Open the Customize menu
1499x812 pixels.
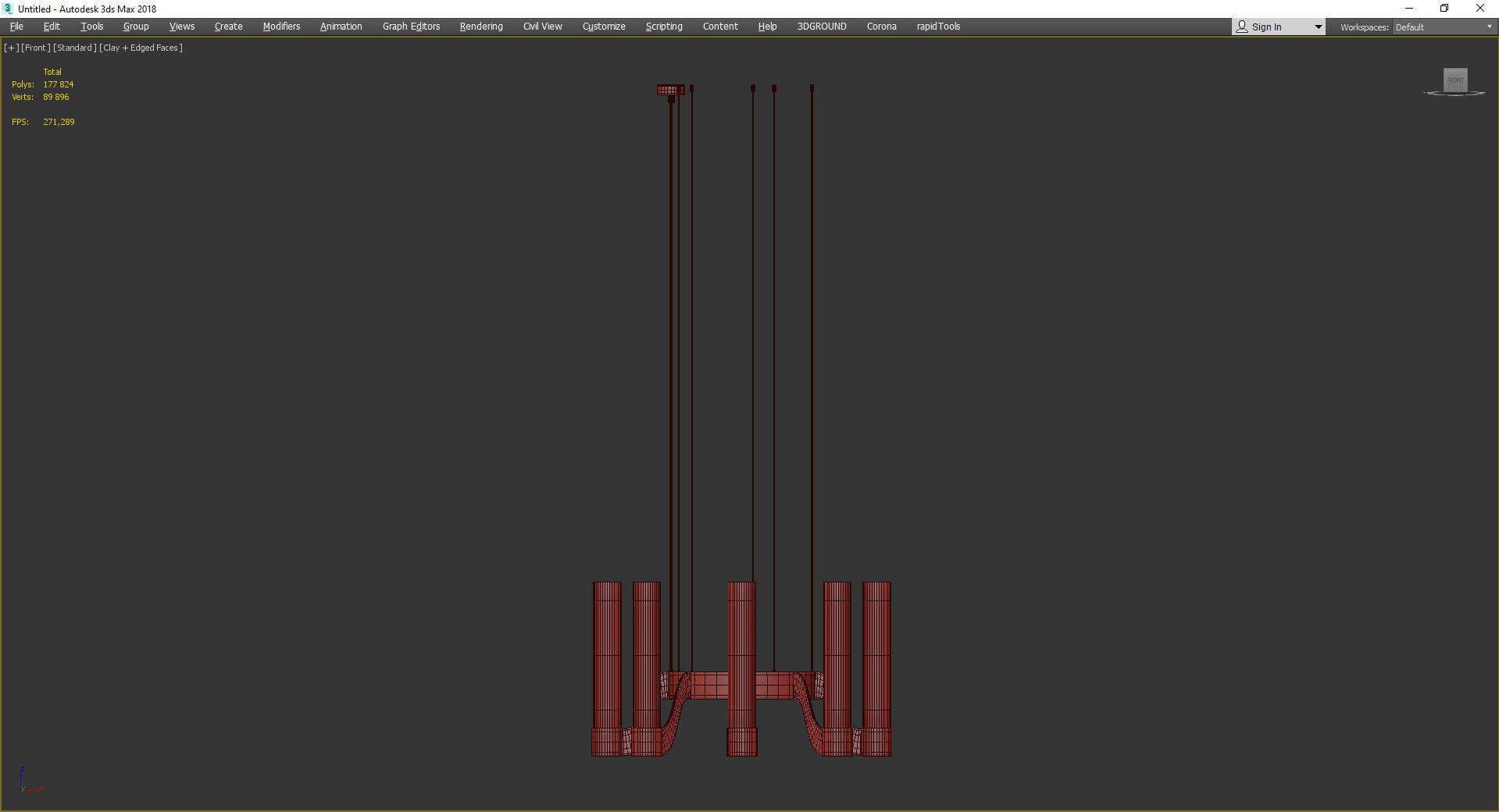click(604, 27)
